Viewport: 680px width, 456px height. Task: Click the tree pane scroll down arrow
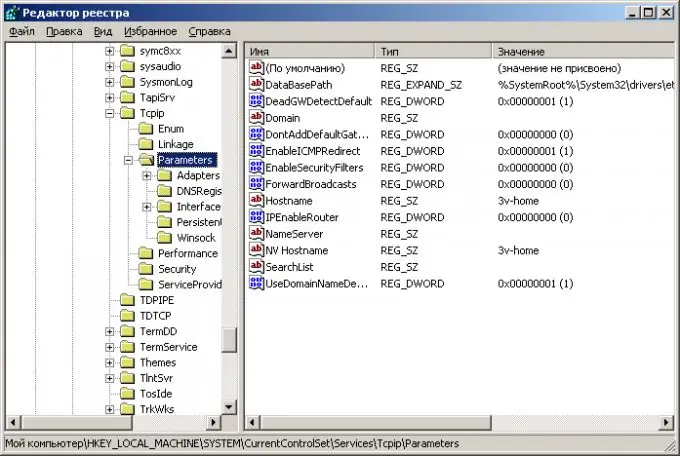(229, 407)
